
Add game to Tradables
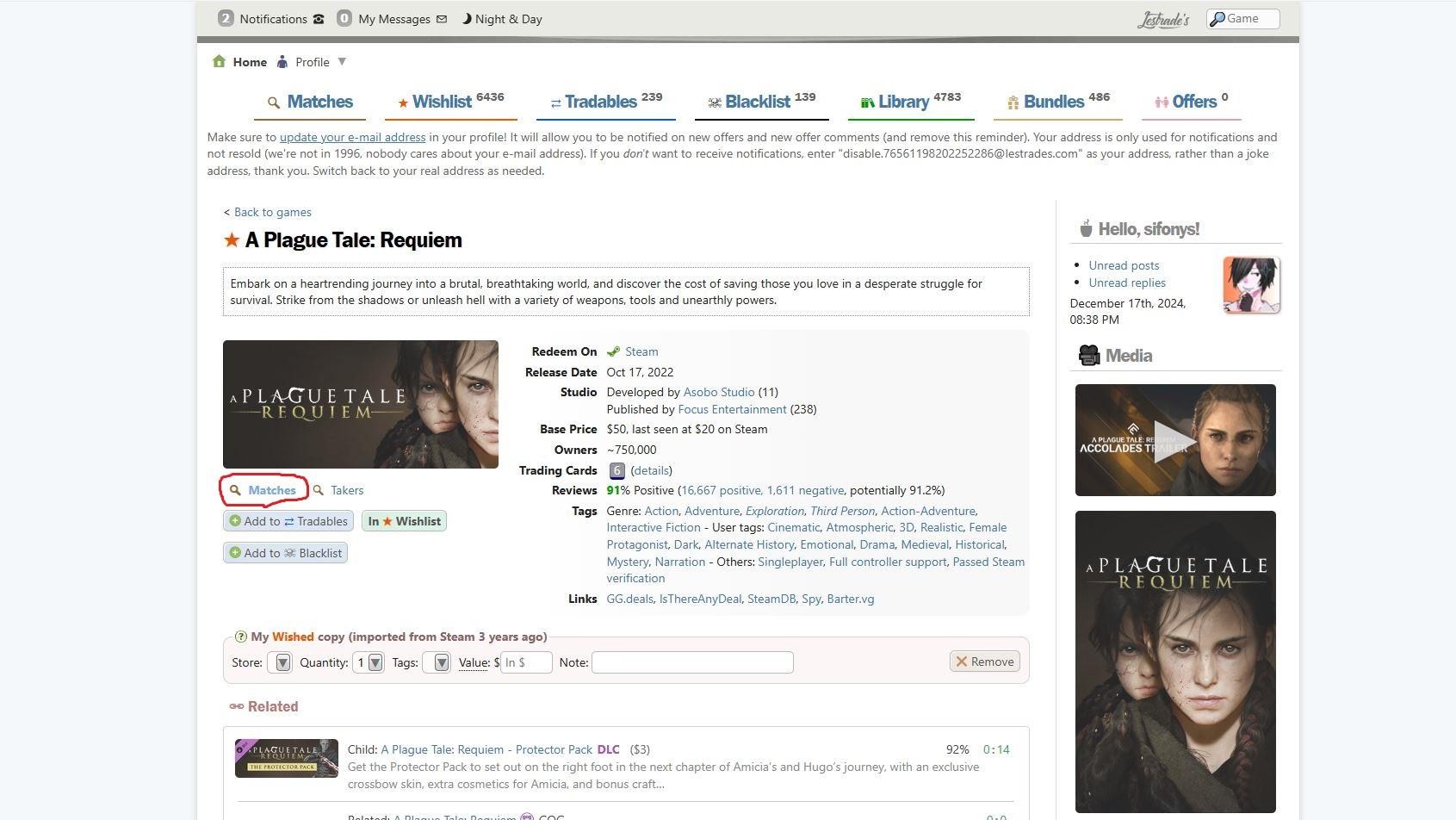288,521
